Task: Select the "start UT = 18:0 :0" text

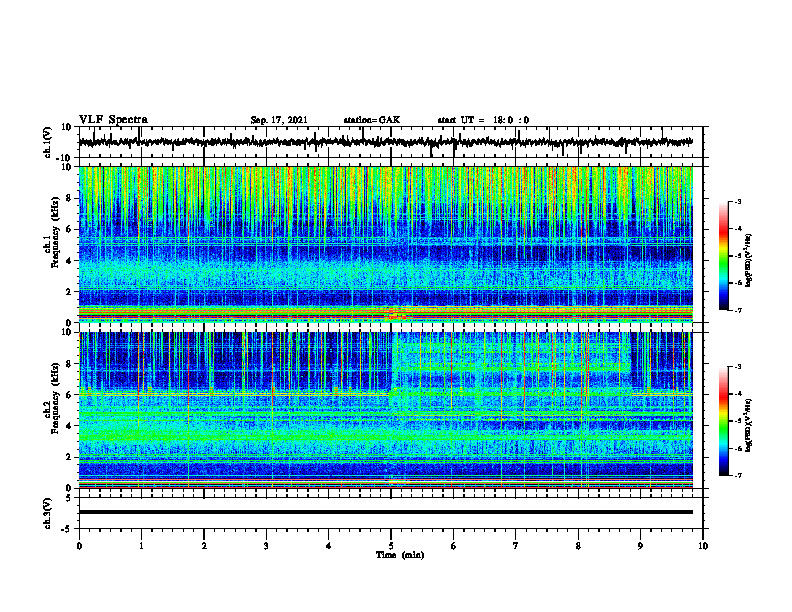Action: (483, 120)
